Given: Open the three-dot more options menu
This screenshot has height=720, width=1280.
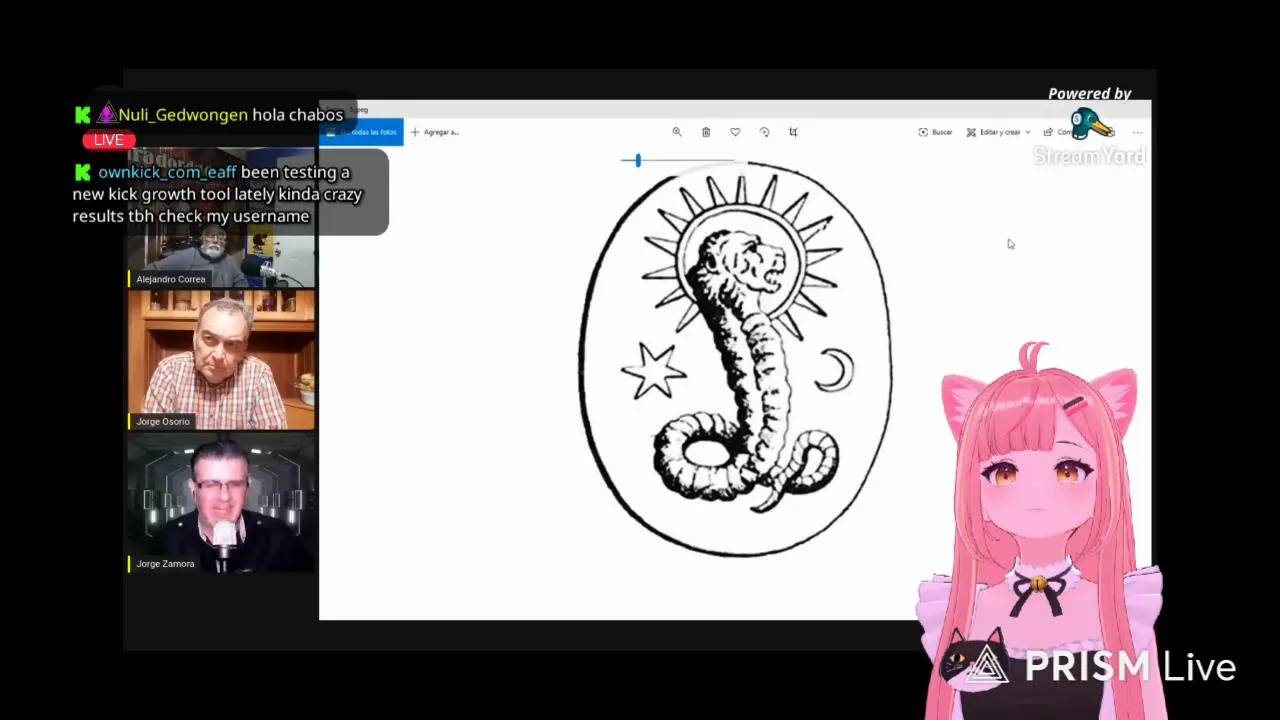Looking at the screenshot, I should [x=1137, y=132].
